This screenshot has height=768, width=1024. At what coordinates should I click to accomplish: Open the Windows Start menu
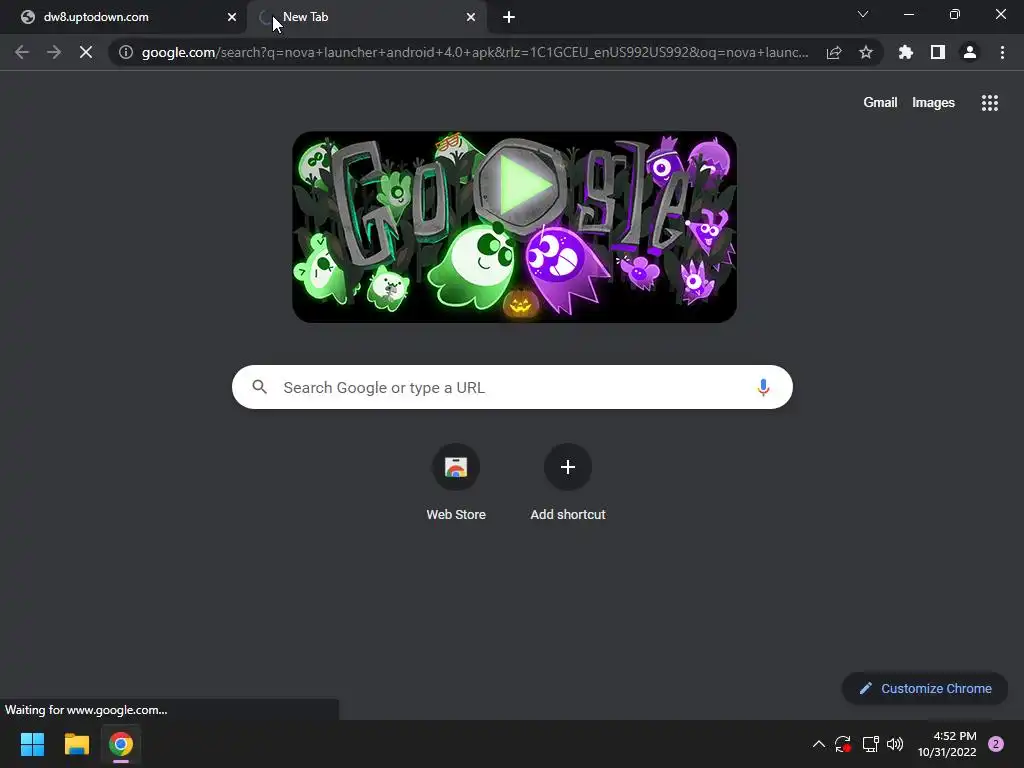click(32, 744)
